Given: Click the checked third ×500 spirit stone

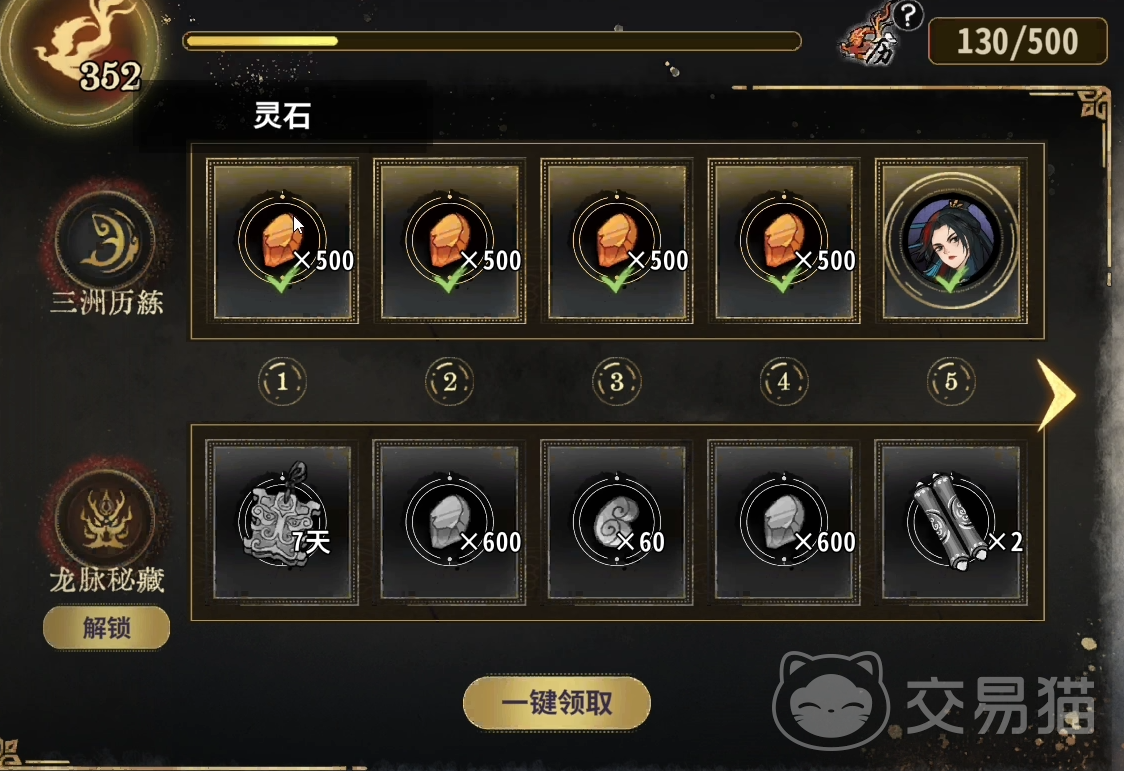Looking at the screenshot, I should coord(616,241).
